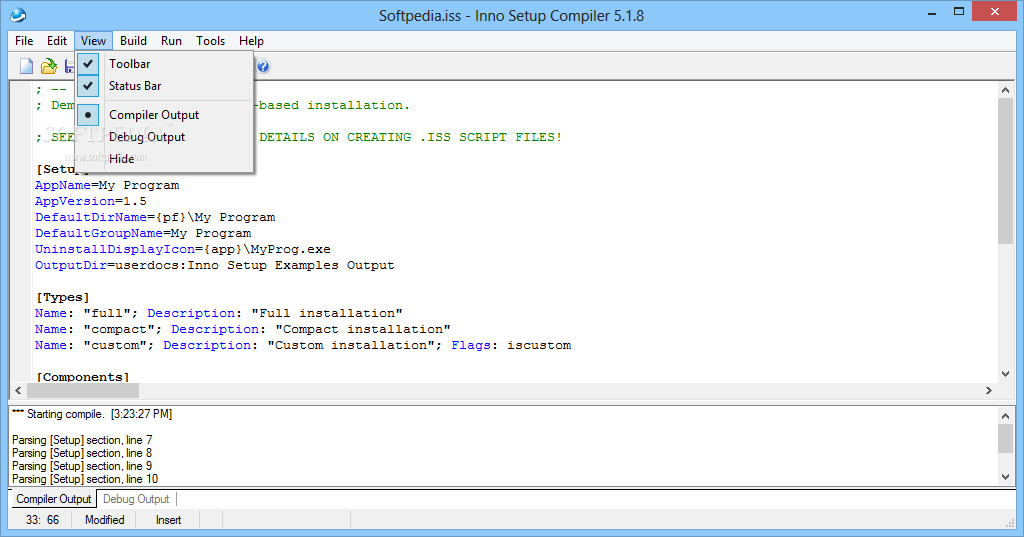Click the editor's vertical scrollbar up arrow

click(1005, 90)
